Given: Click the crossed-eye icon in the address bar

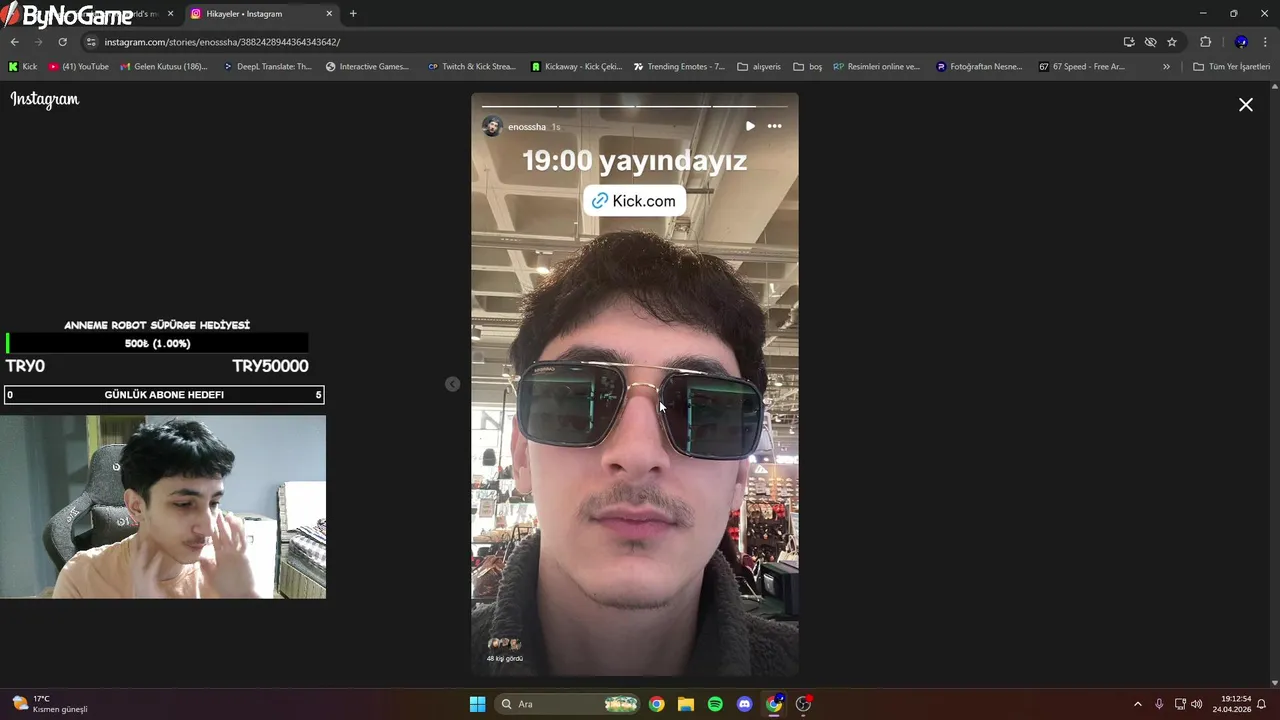Looking at the screenshot, I should point(1150,42).
